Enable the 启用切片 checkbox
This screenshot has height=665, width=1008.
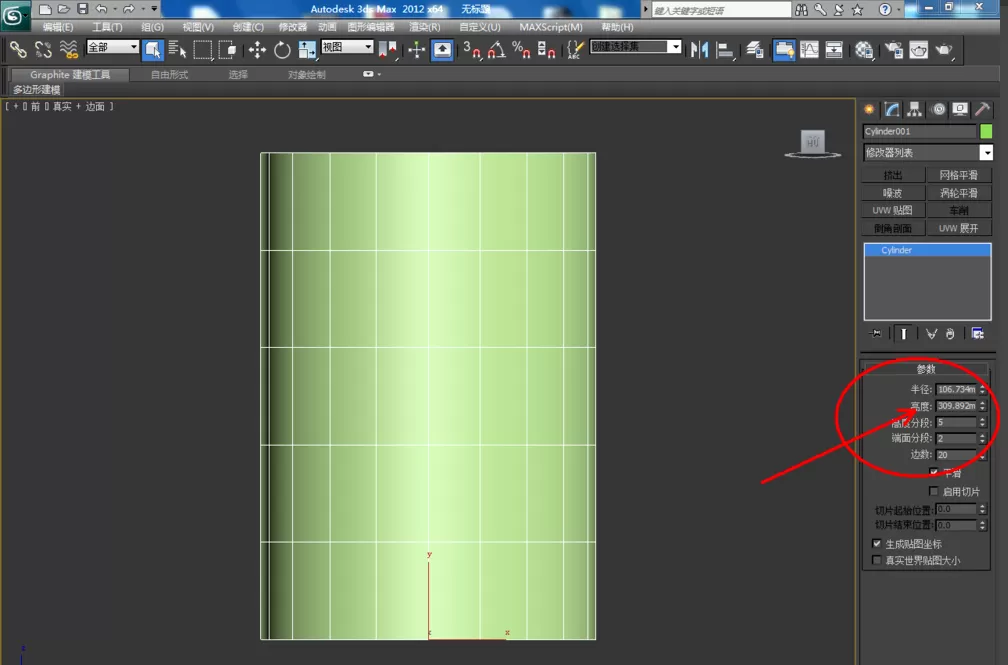[933, 491]
